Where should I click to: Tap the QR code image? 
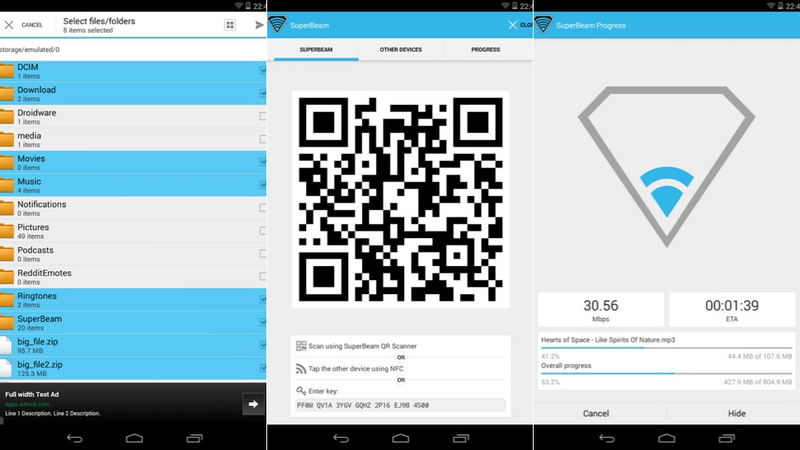point(401,199)
